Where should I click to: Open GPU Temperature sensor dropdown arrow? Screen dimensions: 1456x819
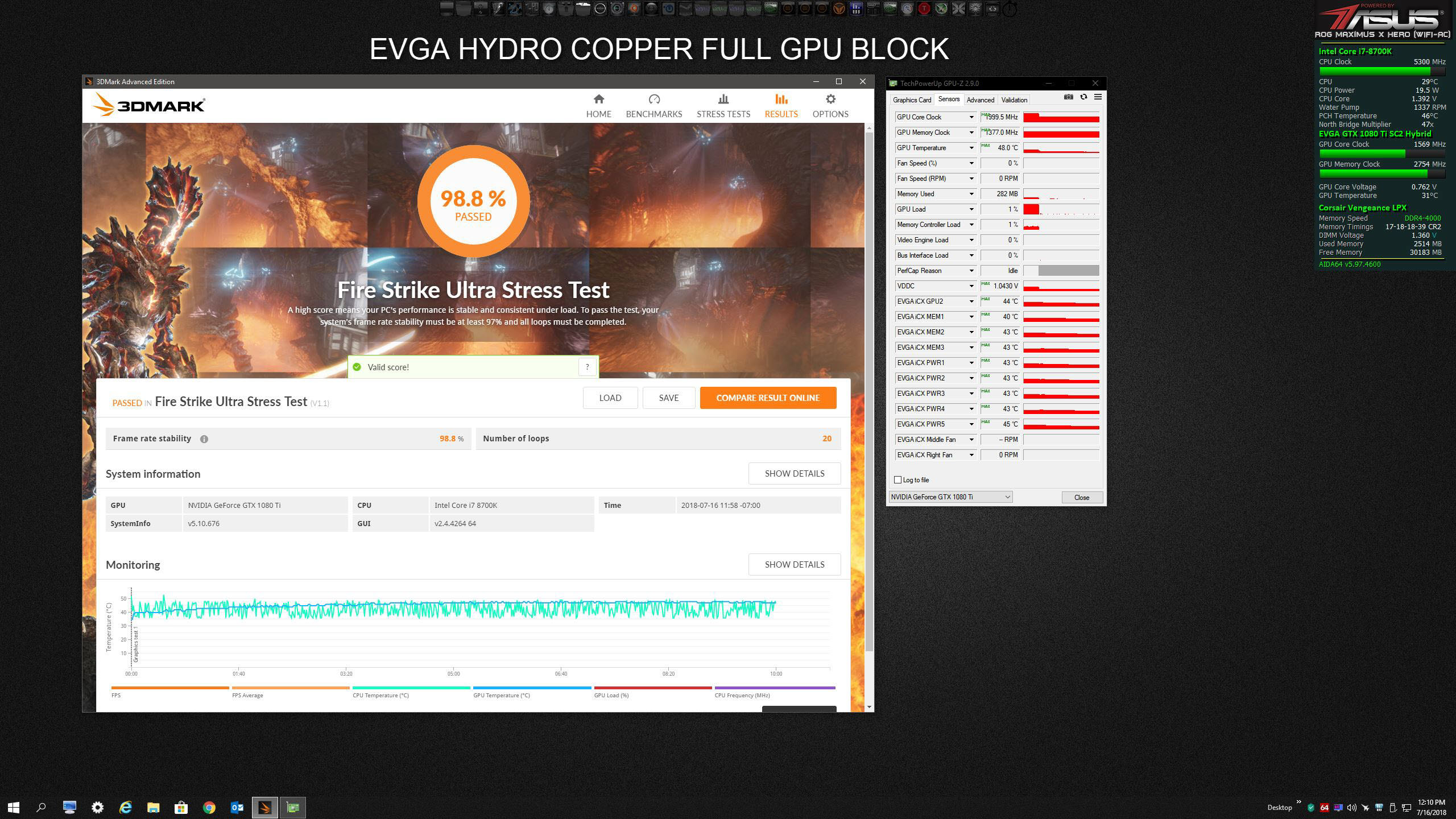click(971, 148)
